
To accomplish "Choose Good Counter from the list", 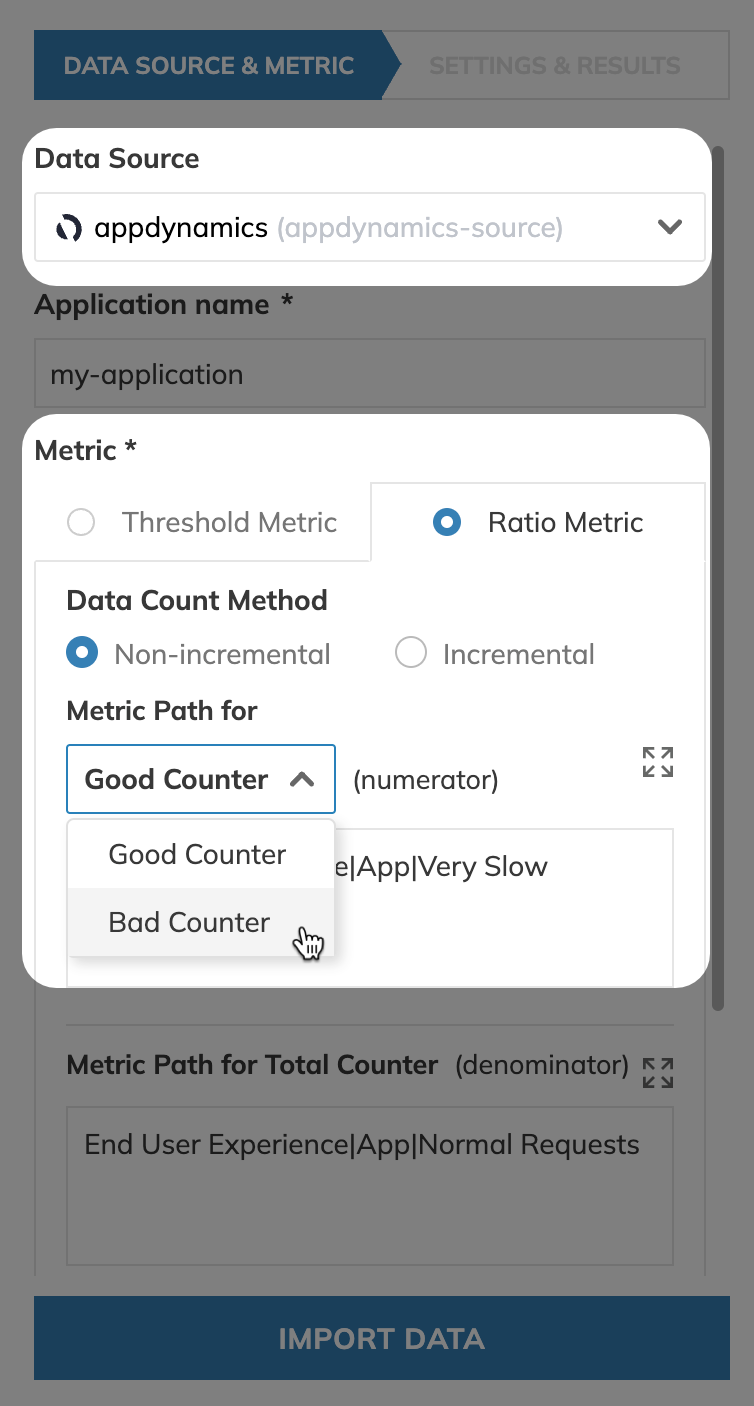I will pos(200,854).
